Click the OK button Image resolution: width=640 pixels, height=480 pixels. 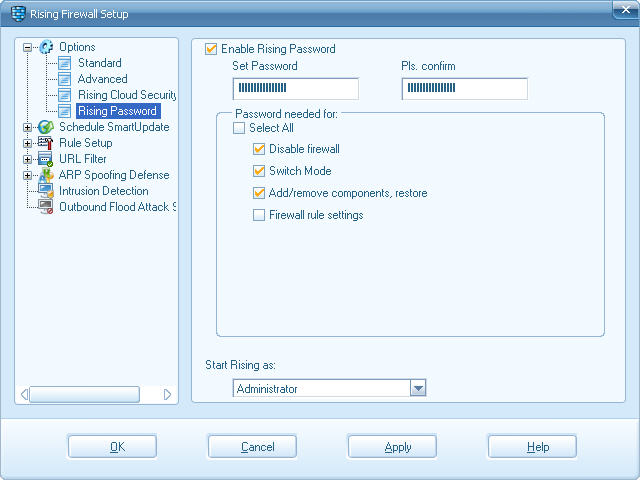pyautogui.click(x=112, y=447)
